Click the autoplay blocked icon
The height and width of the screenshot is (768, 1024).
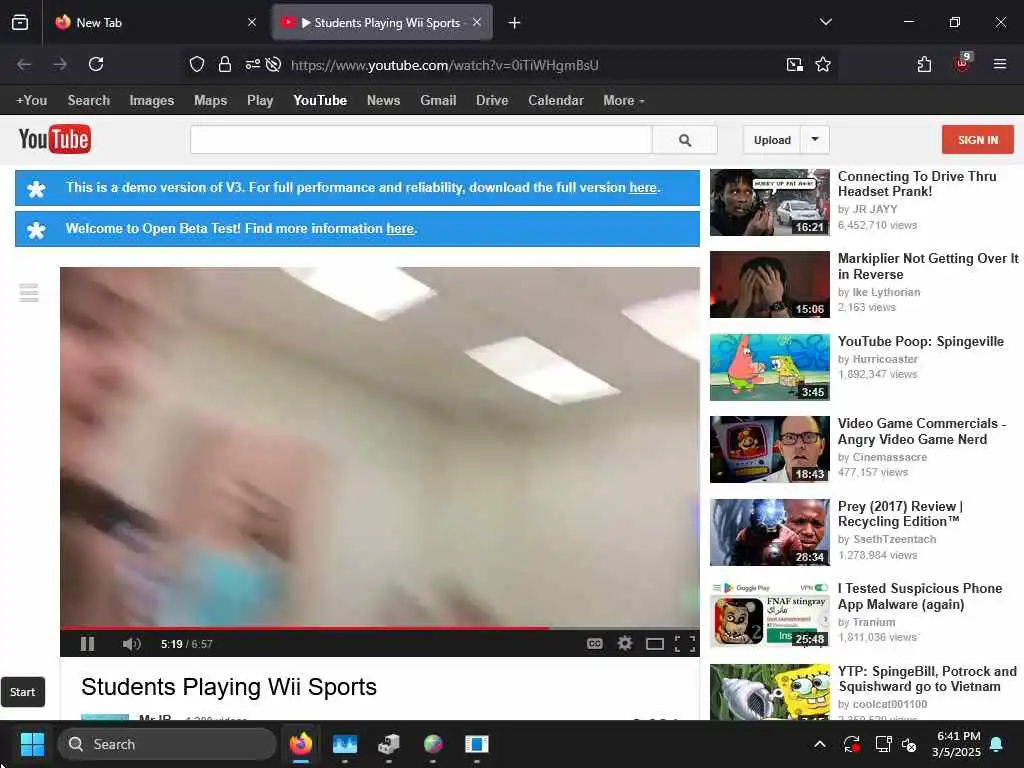(x=274, y=64)
